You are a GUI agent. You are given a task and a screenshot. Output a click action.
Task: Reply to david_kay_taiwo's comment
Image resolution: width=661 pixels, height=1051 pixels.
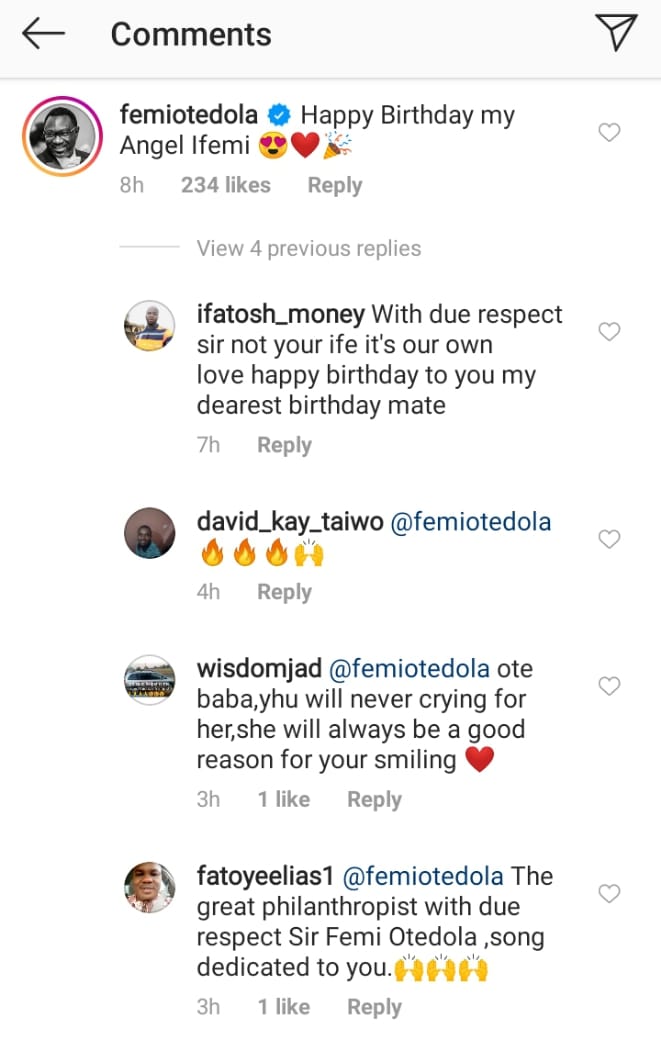(284, 592)
